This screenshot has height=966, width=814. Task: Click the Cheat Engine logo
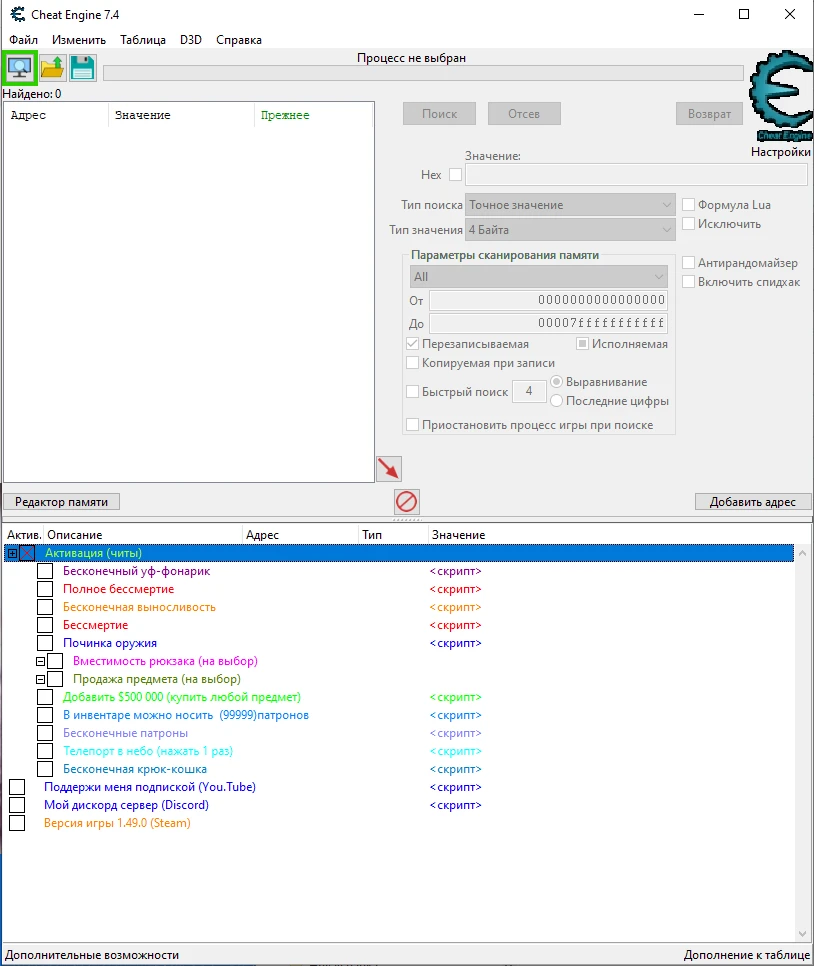(x=781, y=96)
